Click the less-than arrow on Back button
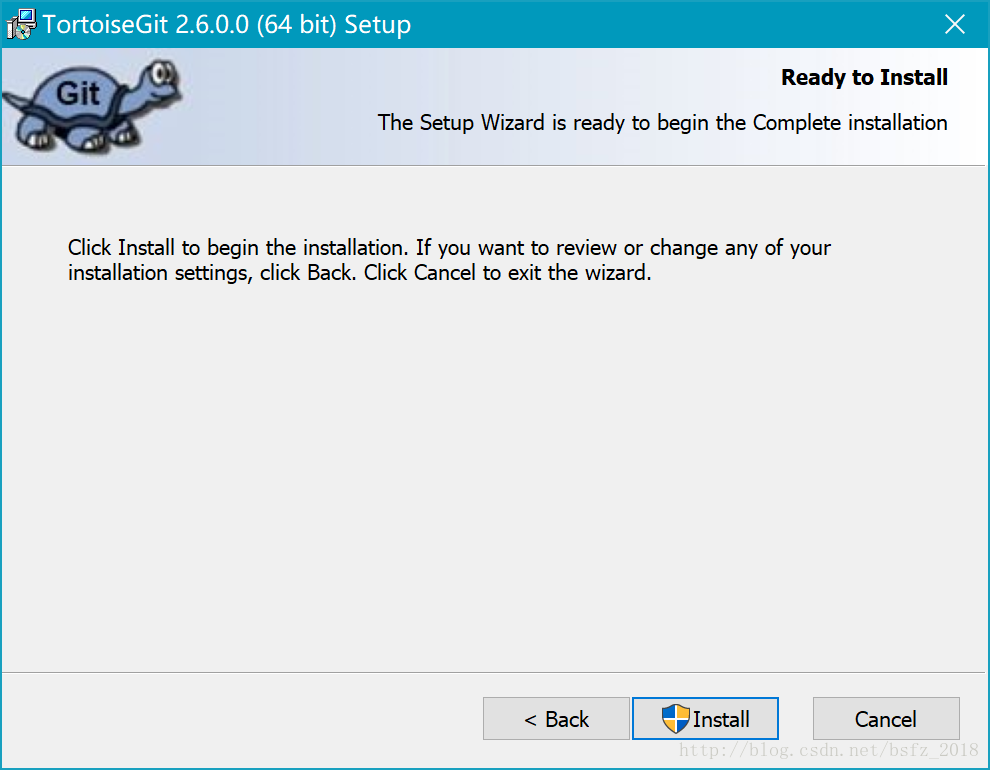The height and width of the screenshot is (770, 990). click(530, 720)
